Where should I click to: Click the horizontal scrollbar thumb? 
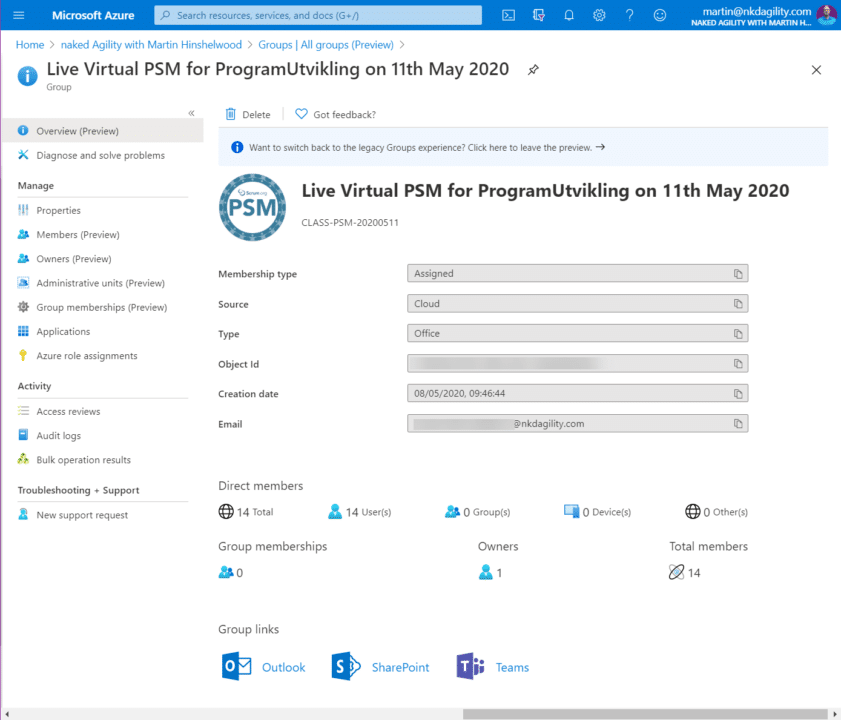[x=645, y=714]
